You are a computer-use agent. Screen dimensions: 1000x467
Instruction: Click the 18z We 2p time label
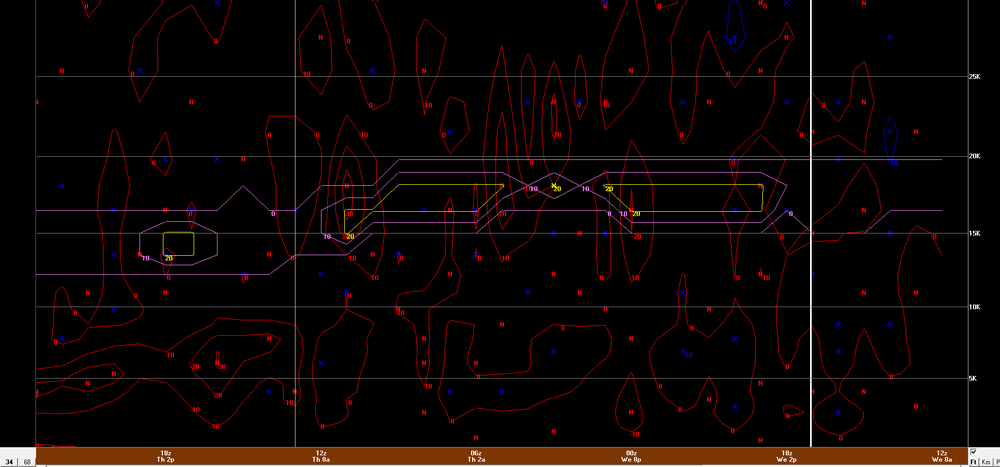pos(786,456)
